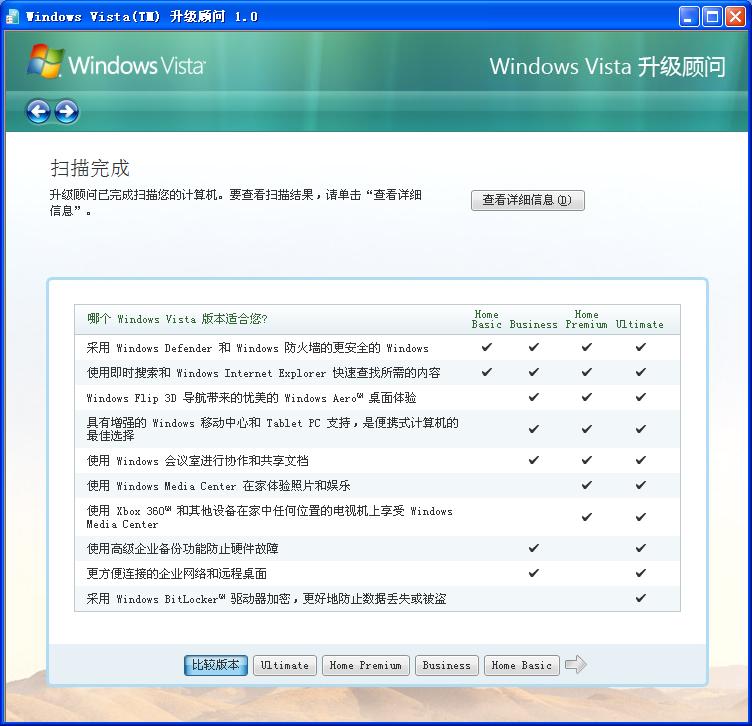752x726 pixels.
Task: Click Business checkmark in 远程桌面 row
Action: tap(533, 573)
